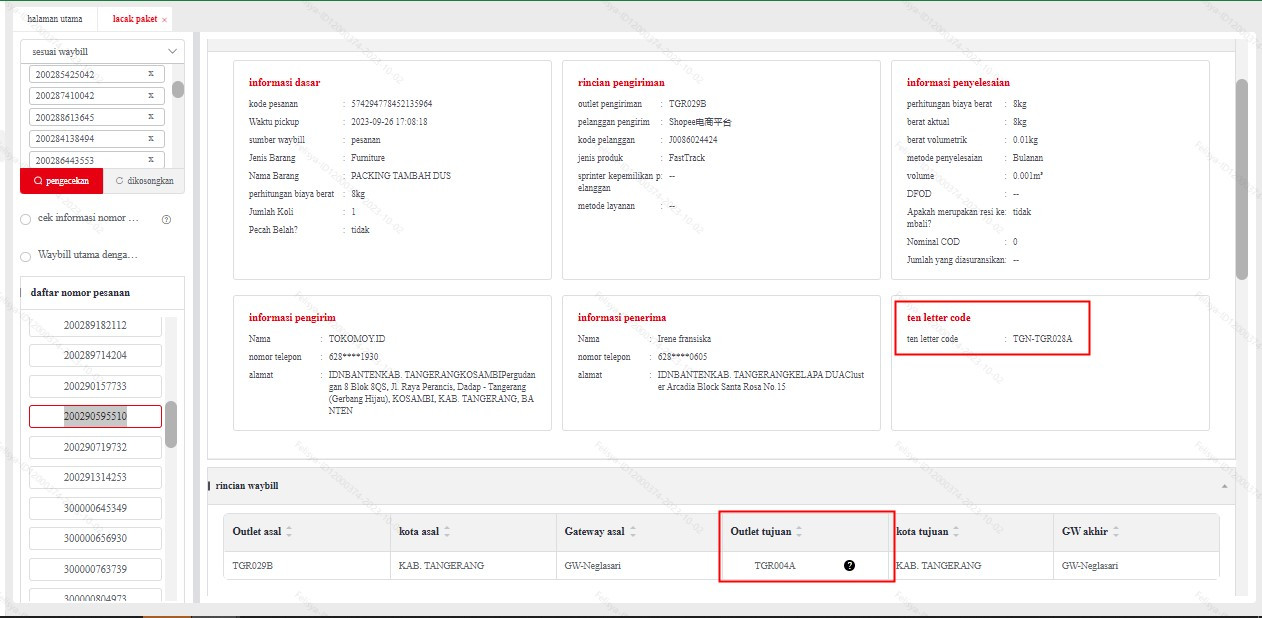Viewport: 1262px width, 618px height.
Task: Sort by Outlet tujuan column
Action: (799, 532)
